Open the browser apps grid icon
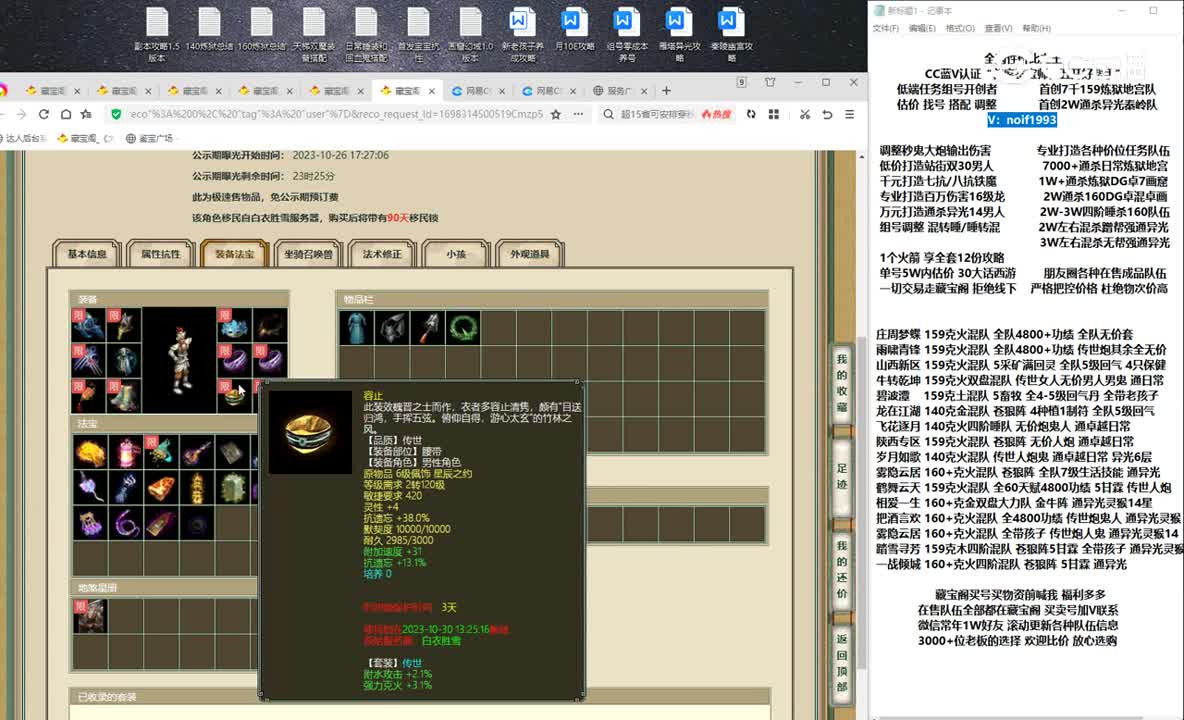 (773, 114)
